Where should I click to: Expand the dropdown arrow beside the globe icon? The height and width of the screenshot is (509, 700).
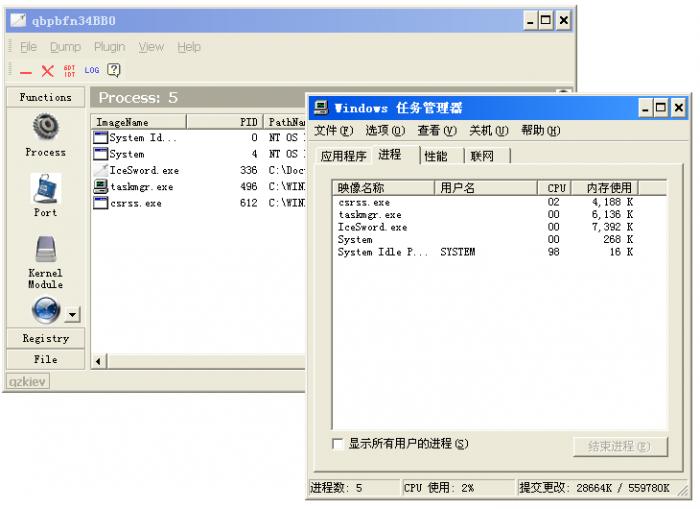click(72, 315)
